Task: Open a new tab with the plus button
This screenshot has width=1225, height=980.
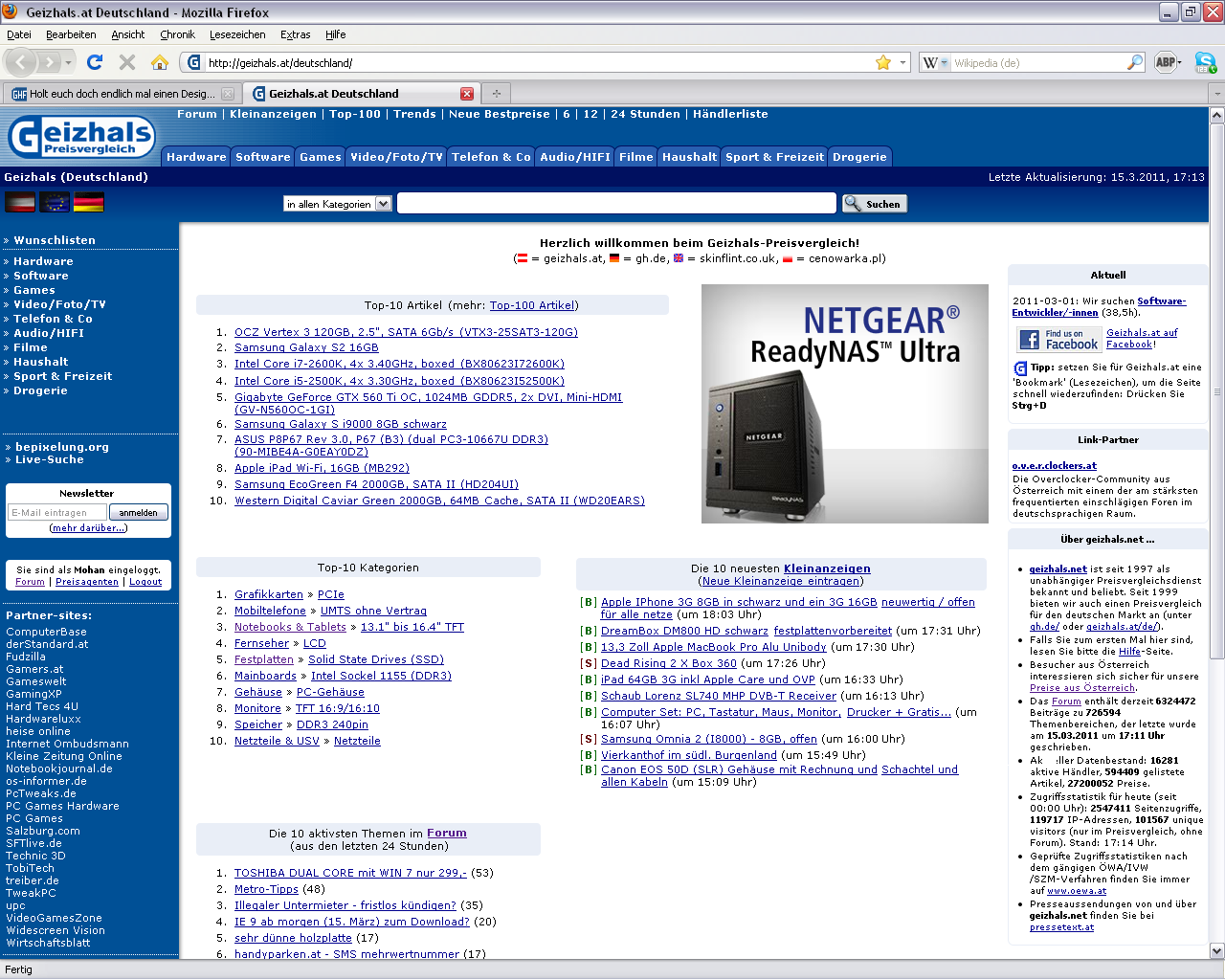Action: (496, 94)
